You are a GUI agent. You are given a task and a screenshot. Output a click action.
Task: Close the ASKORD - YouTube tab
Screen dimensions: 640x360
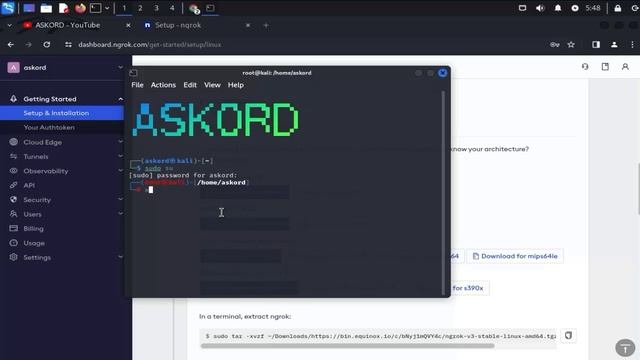tap(128, 25)
